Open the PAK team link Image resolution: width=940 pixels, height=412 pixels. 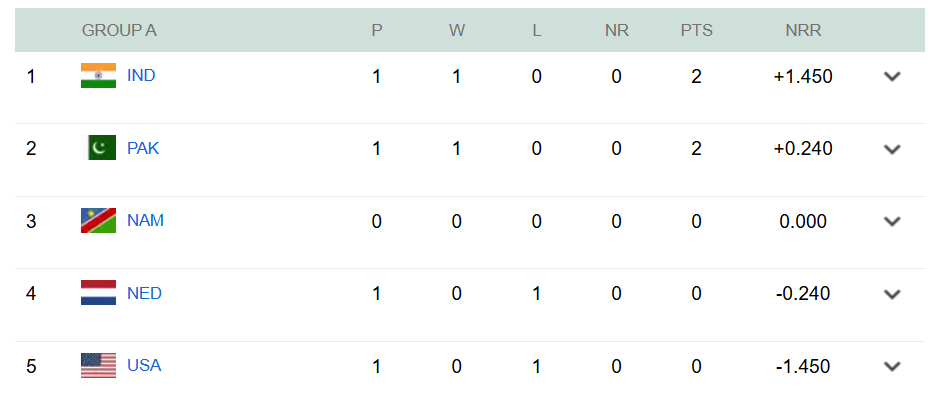[x=143, y=148]
